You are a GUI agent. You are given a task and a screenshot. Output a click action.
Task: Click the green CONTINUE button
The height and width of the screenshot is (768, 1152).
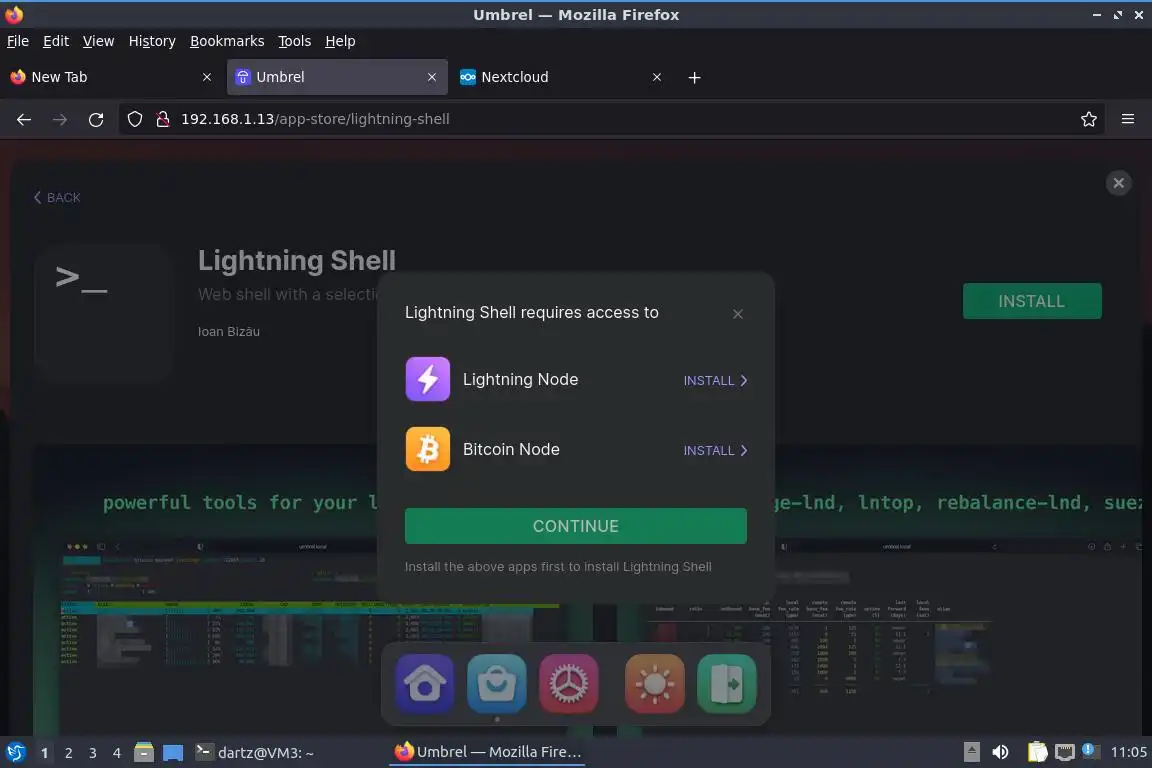click(x=575, y=526)
